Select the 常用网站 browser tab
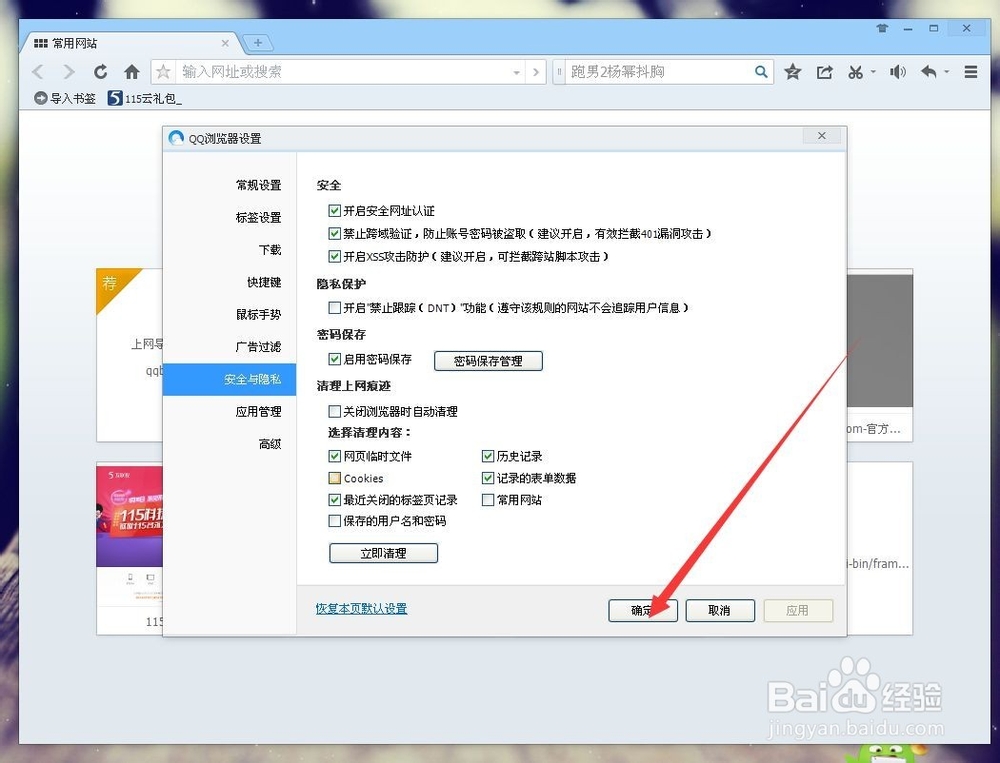The width and height of the screenshot is (1000, 763). 131,43
